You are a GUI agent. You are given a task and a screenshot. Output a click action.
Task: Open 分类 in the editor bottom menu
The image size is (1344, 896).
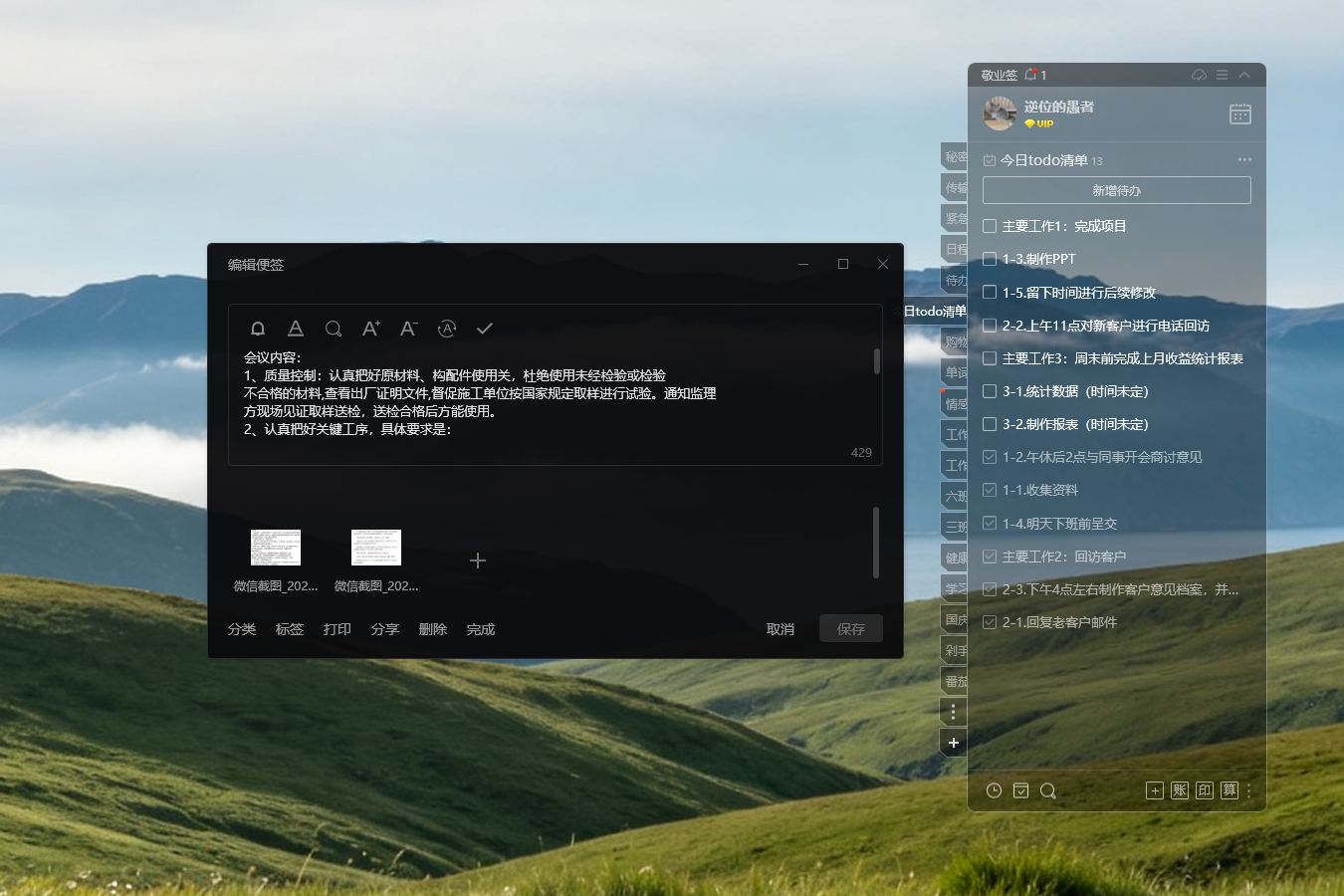pyautogui.click(x=242, y=629)
